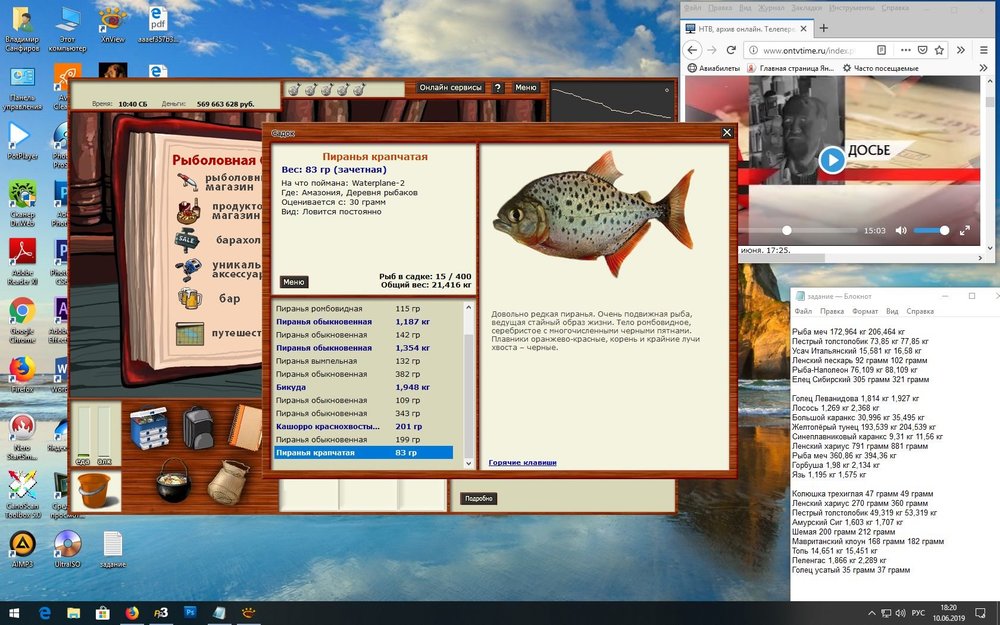
Task: Mute the video with speaker icon
Action: click(x=900, y=230)
